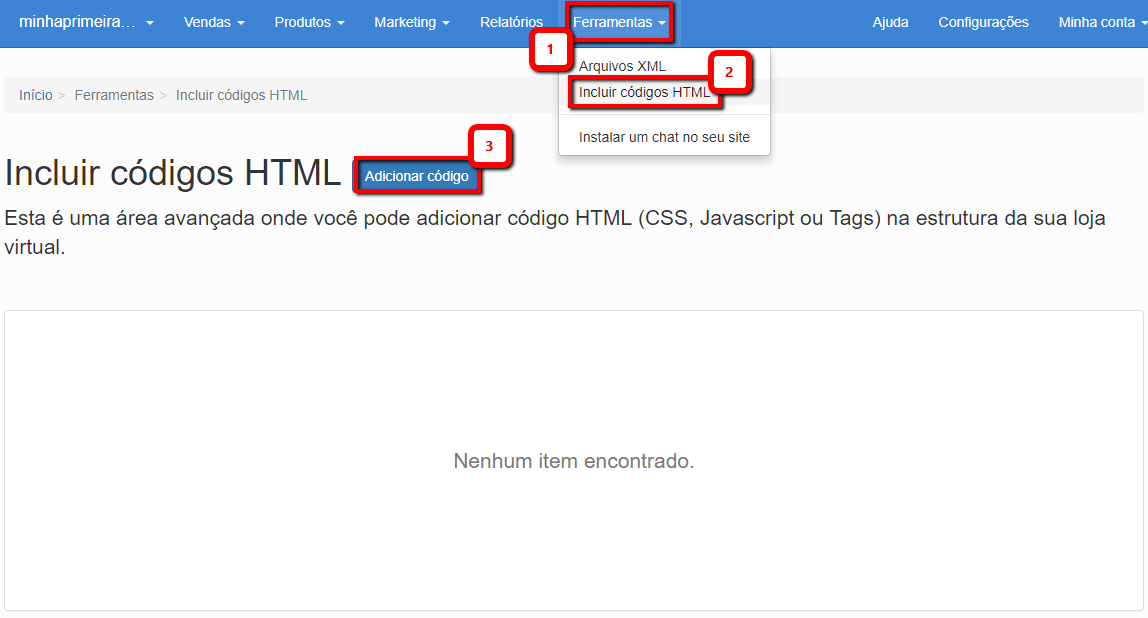The height and width of the screenshot is (618, 1148).
Task: Go to Configurações
Action: click(x=983, y=23)
